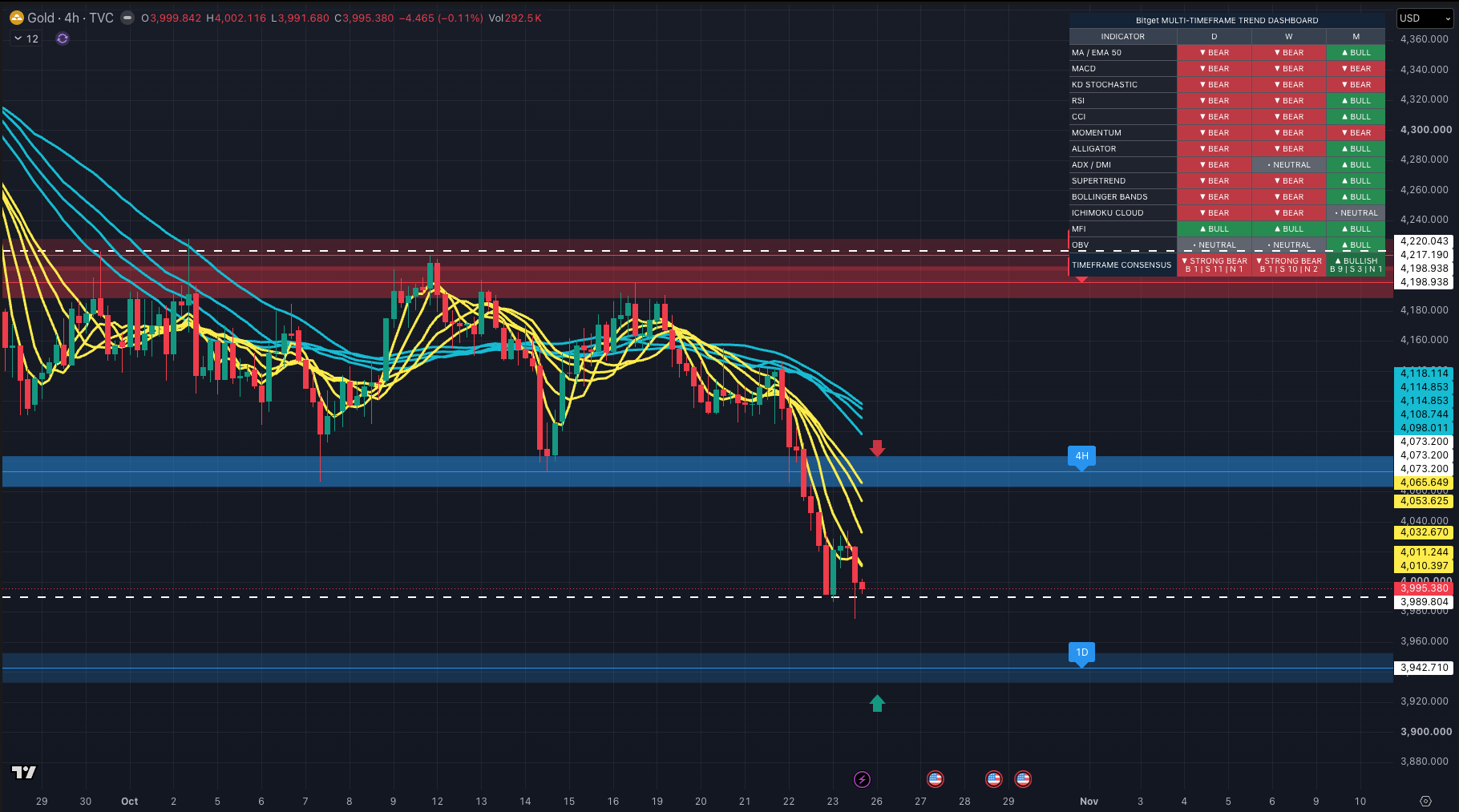Select the 1D zone label tag
This screenshot has width=1459, height=812.
(1081, 653)
